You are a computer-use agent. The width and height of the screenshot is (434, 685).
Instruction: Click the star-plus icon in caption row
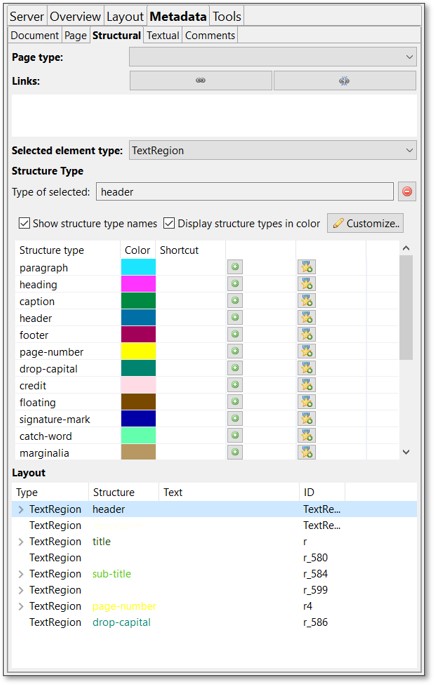coord(306,301)
